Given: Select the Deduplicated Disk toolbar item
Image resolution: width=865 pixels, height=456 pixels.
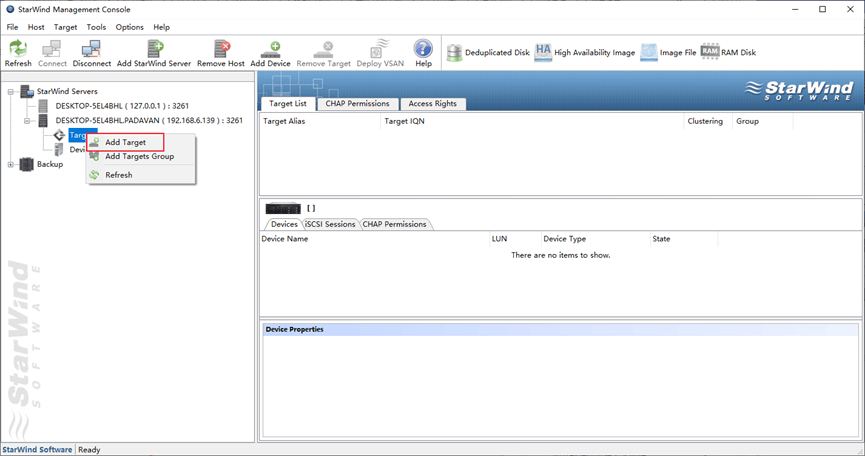Looking at the screenshot, I should click(488, 52).
